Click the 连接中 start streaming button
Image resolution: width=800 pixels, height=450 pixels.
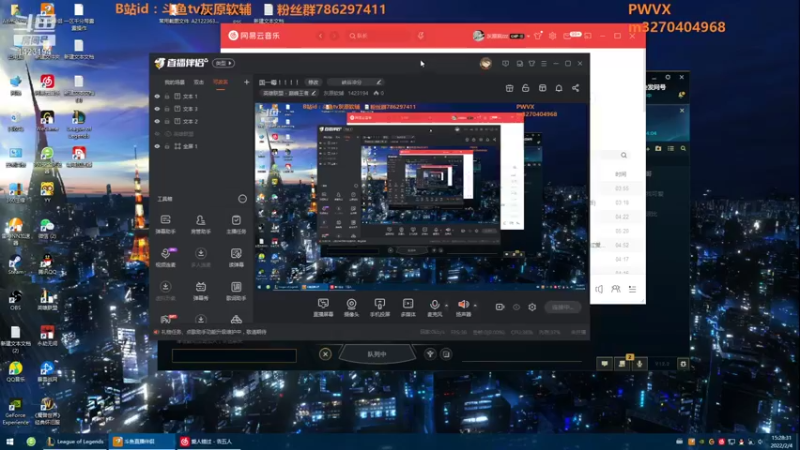point(562,307)
